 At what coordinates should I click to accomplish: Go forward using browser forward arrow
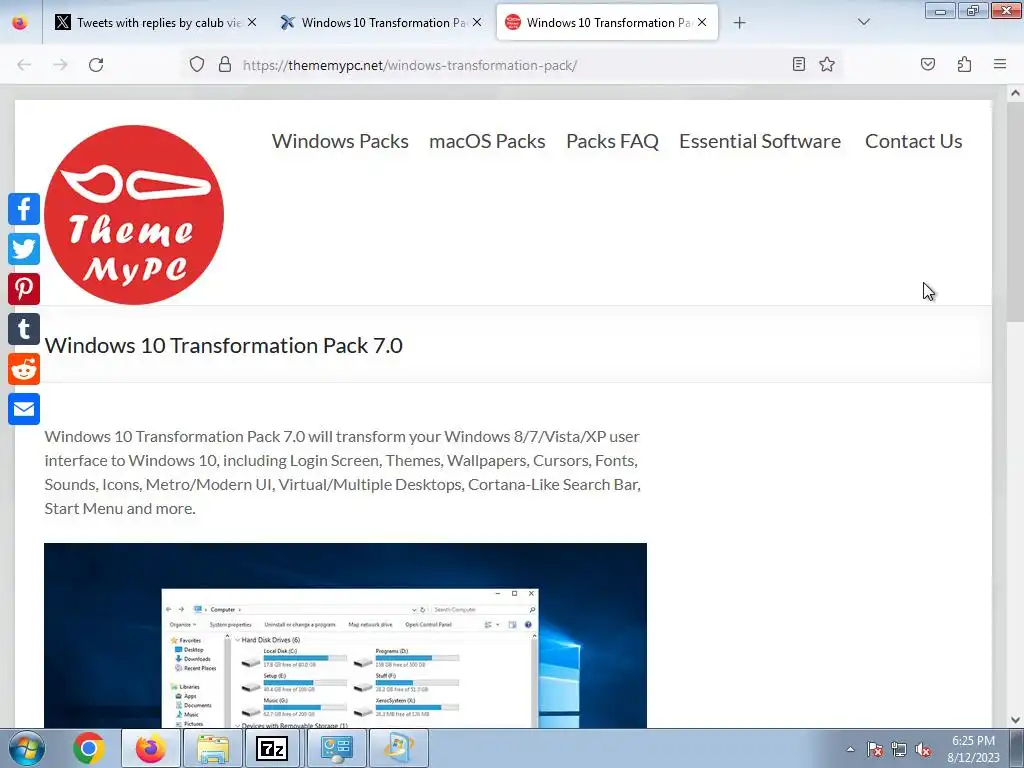tap(60, 65)
